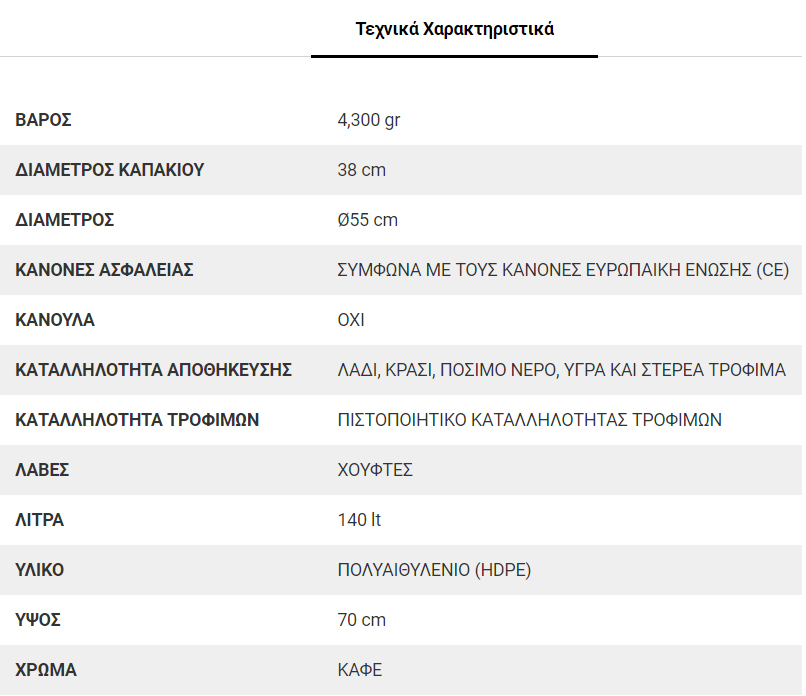Open the Τεχνικά Χαρακτηριστικά tab
Viewport: 806px width, 696px height.
454,29
